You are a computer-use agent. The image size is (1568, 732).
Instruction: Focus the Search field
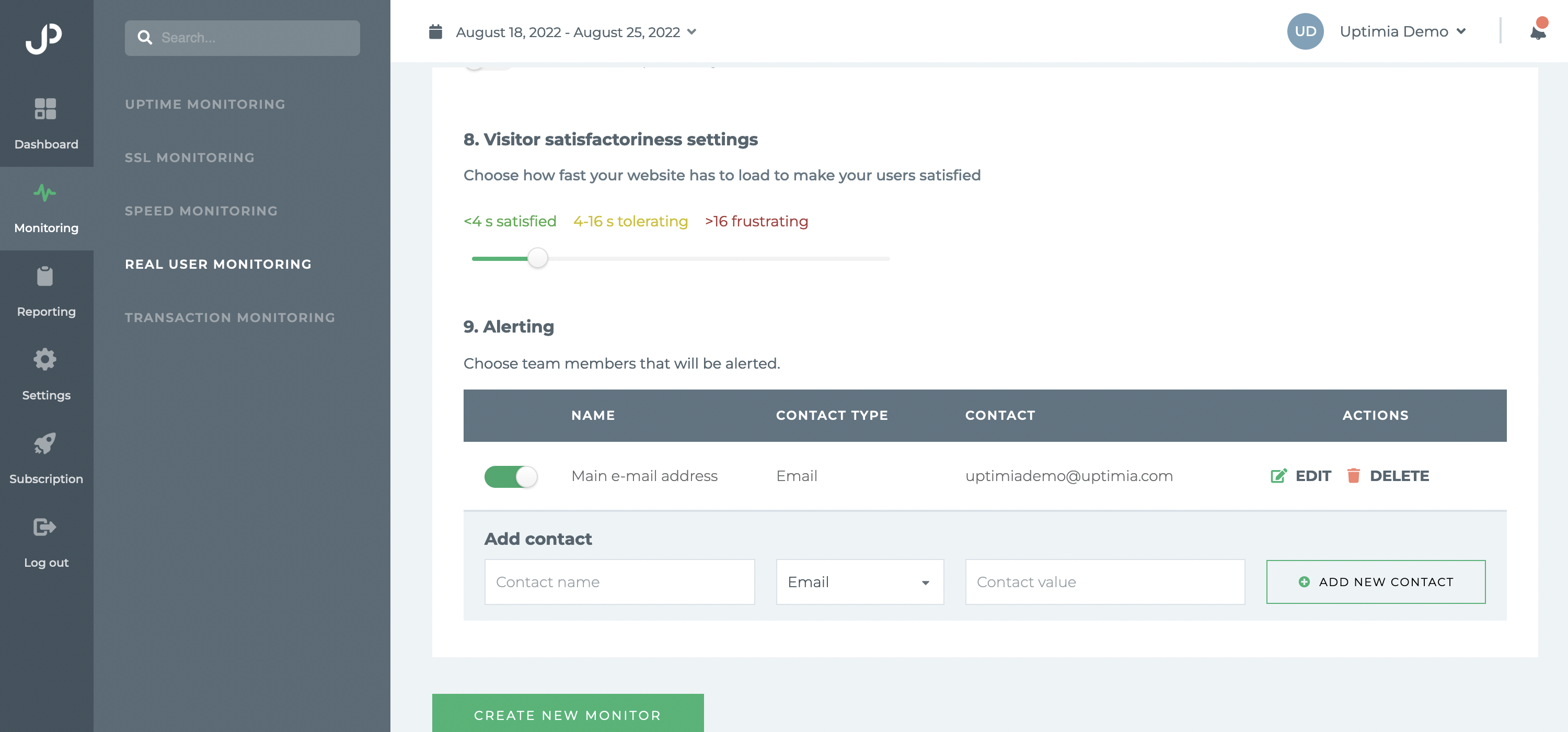(x=243, y=38)
